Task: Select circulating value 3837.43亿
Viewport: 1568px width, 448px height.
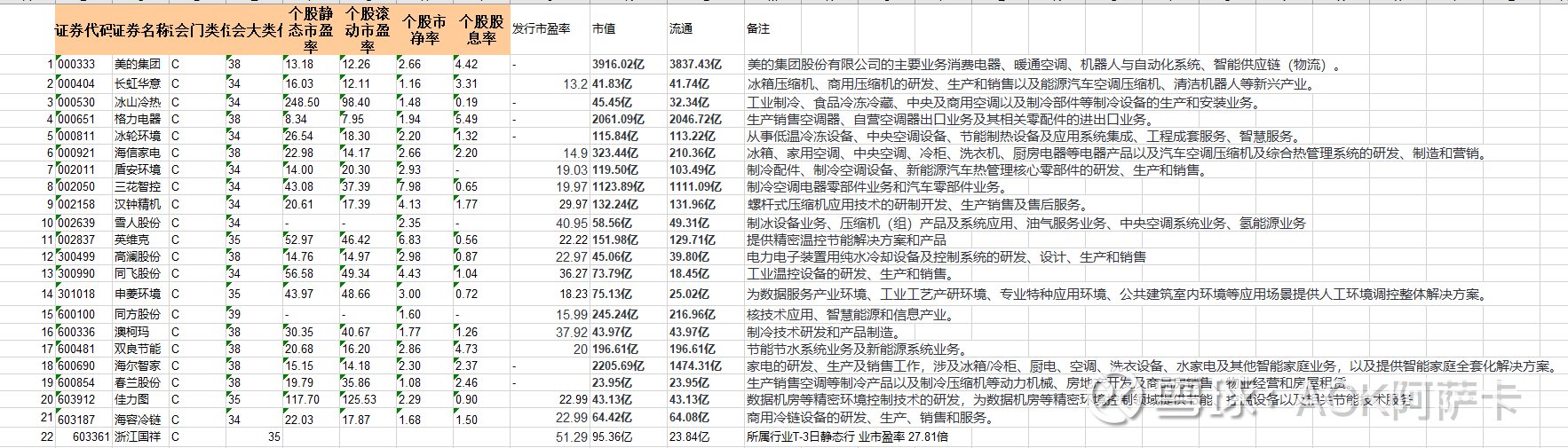Action: [x=695, y=64]
